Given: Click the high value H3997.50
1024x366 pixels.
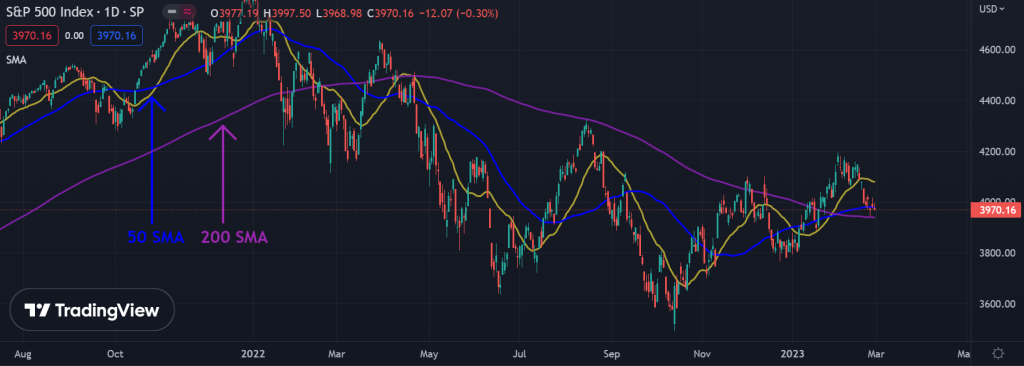Looking at the screenshot, I should [x=287, y=12].
